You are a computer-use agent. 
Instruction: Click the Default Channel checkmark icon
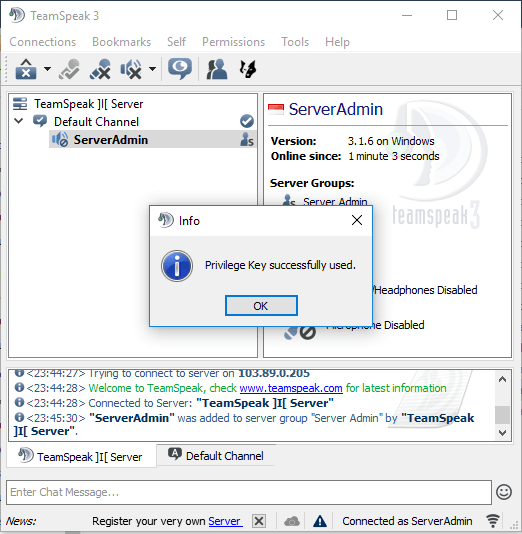(x=247, y=121)
